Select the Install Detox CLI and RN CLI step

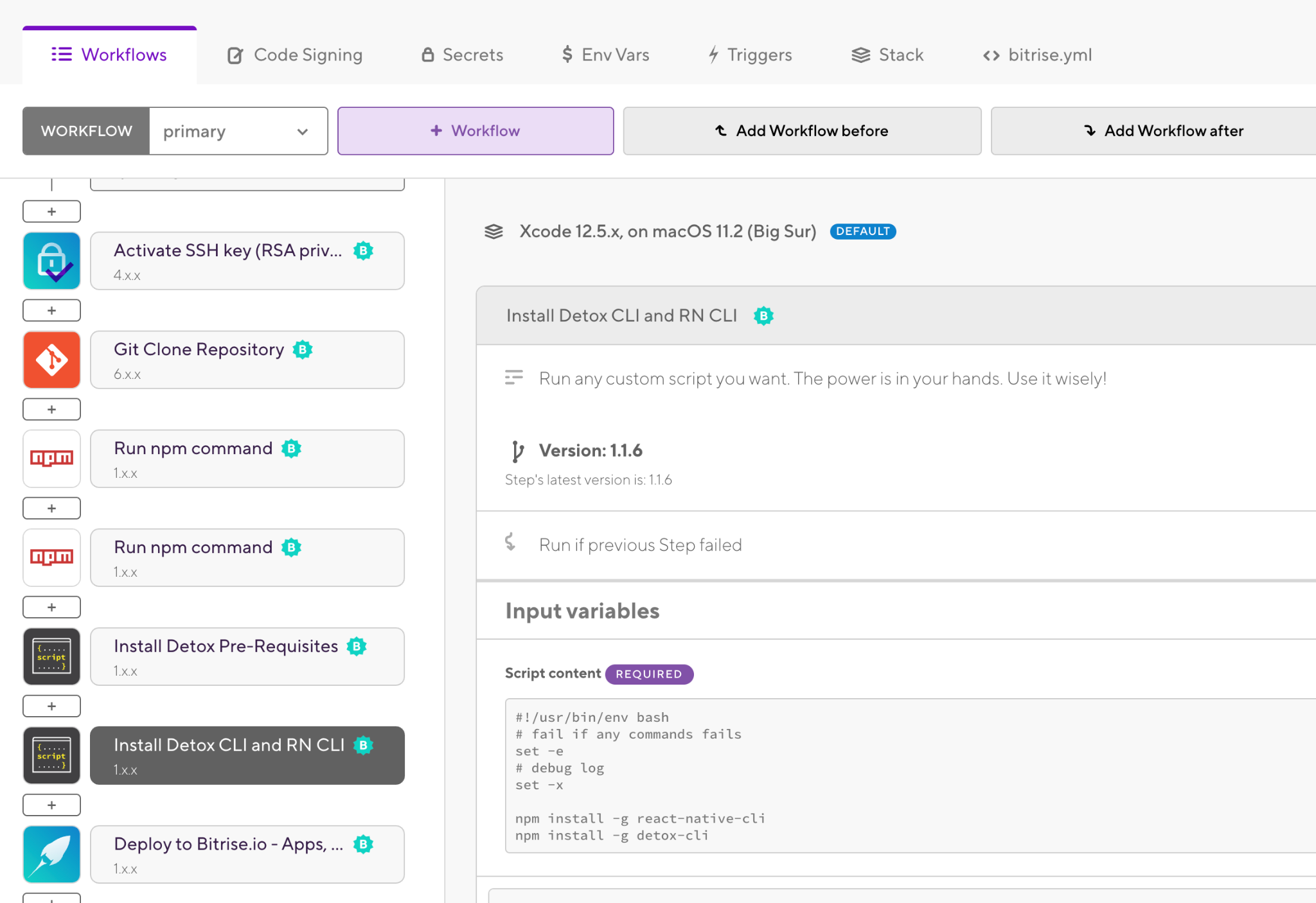247,755
